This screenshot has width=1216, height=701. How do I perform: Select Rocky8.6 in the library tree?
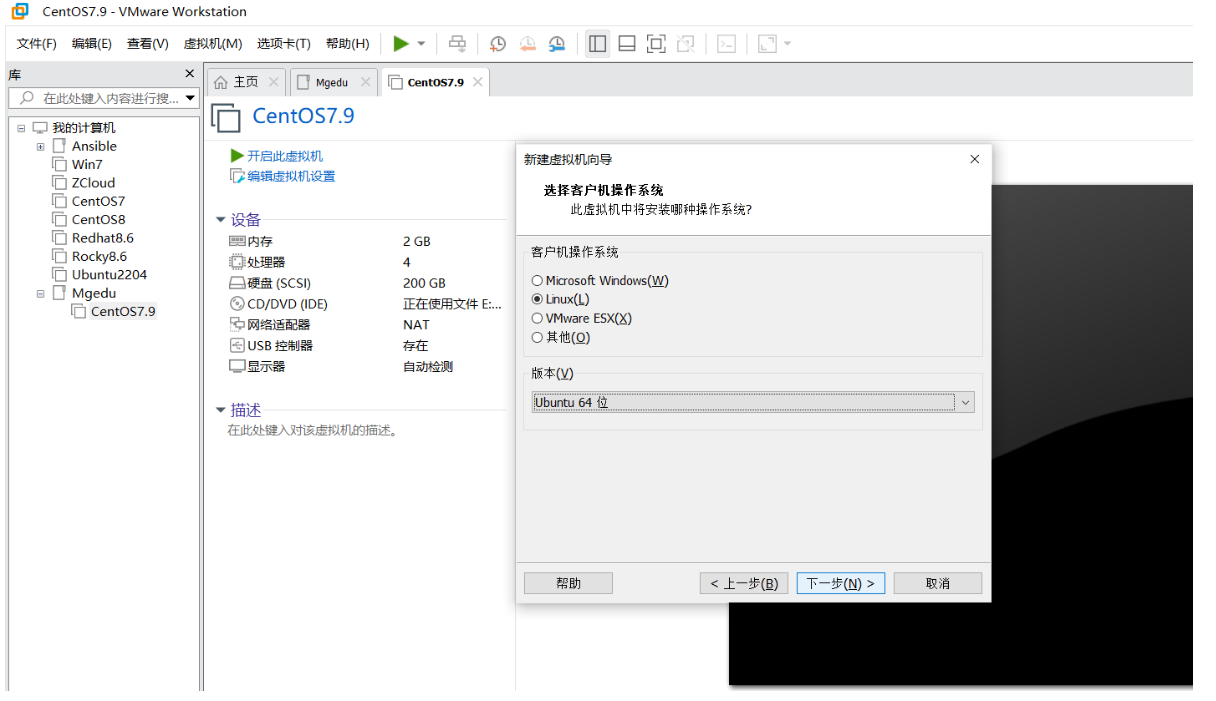pyautogui.click(x=99, y=256)
